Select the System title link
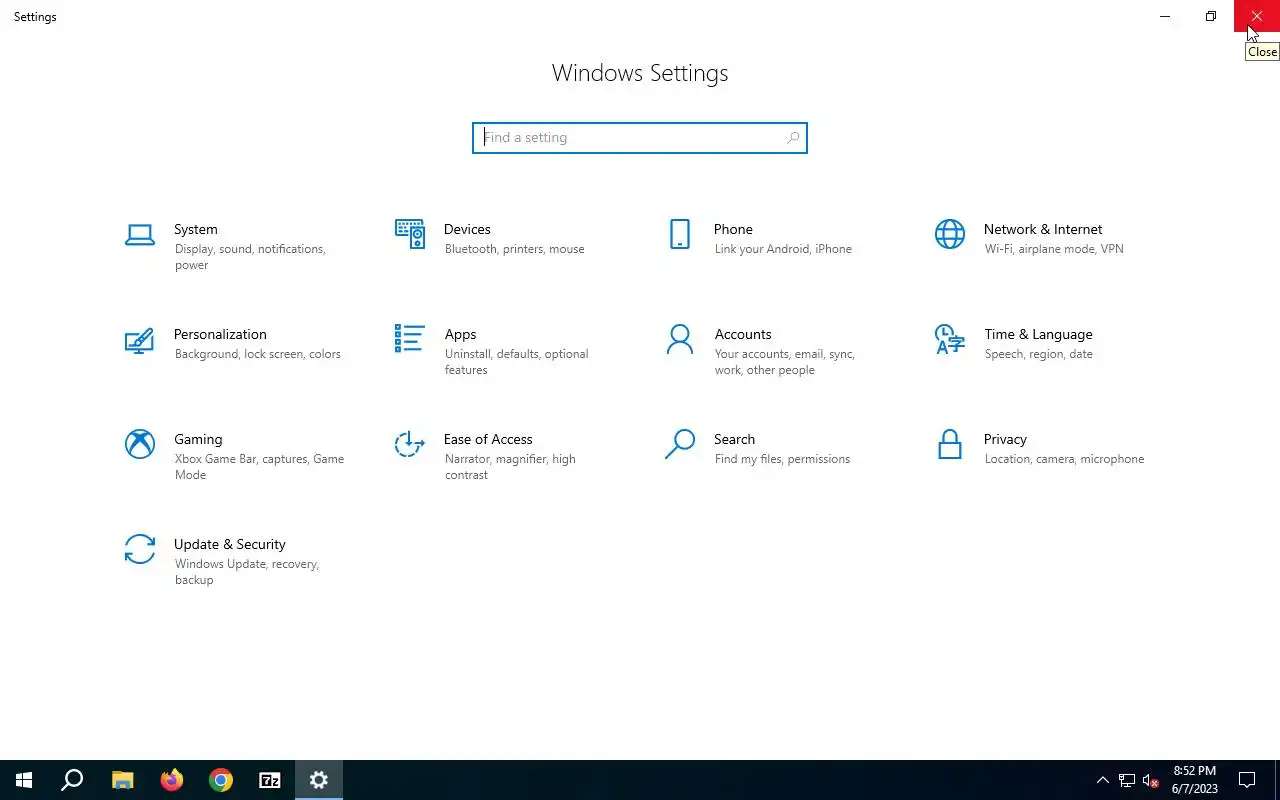 point(196,229)
